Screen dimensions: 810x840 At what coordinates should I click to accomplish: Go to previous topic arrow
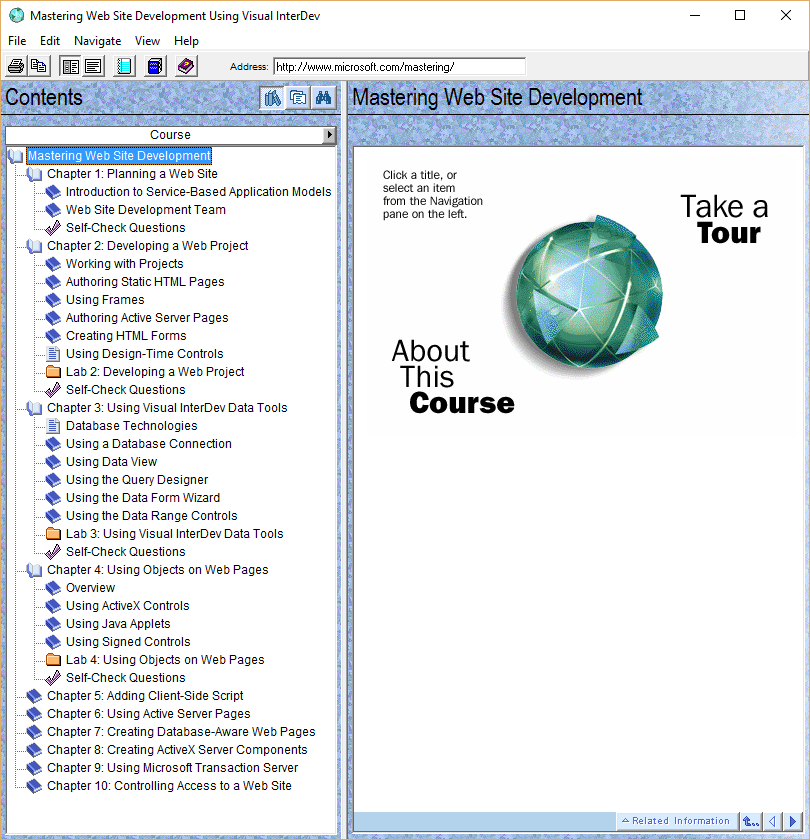(772, 821)
